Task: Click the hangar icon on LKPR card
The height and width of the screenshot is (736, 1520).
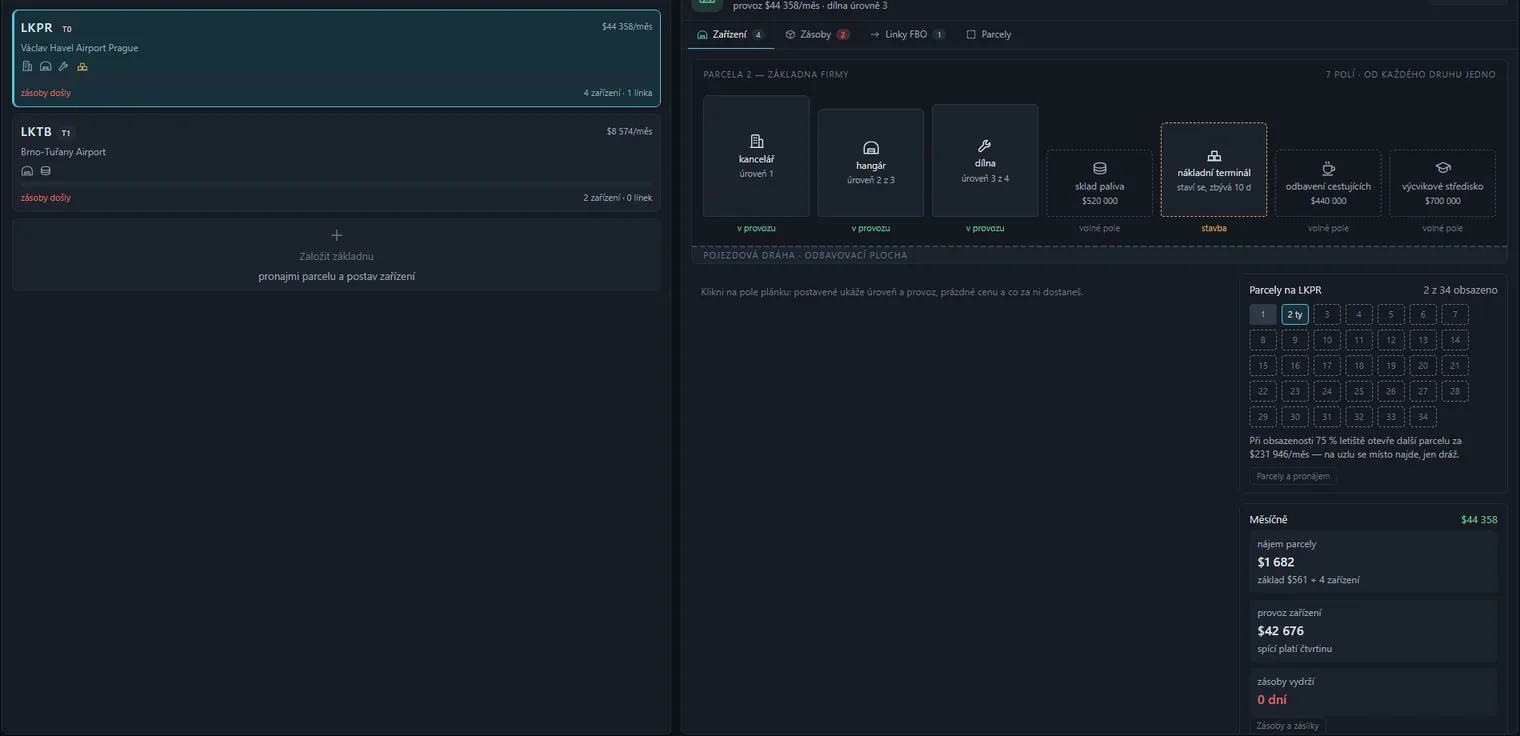Action: pos(45,66)
